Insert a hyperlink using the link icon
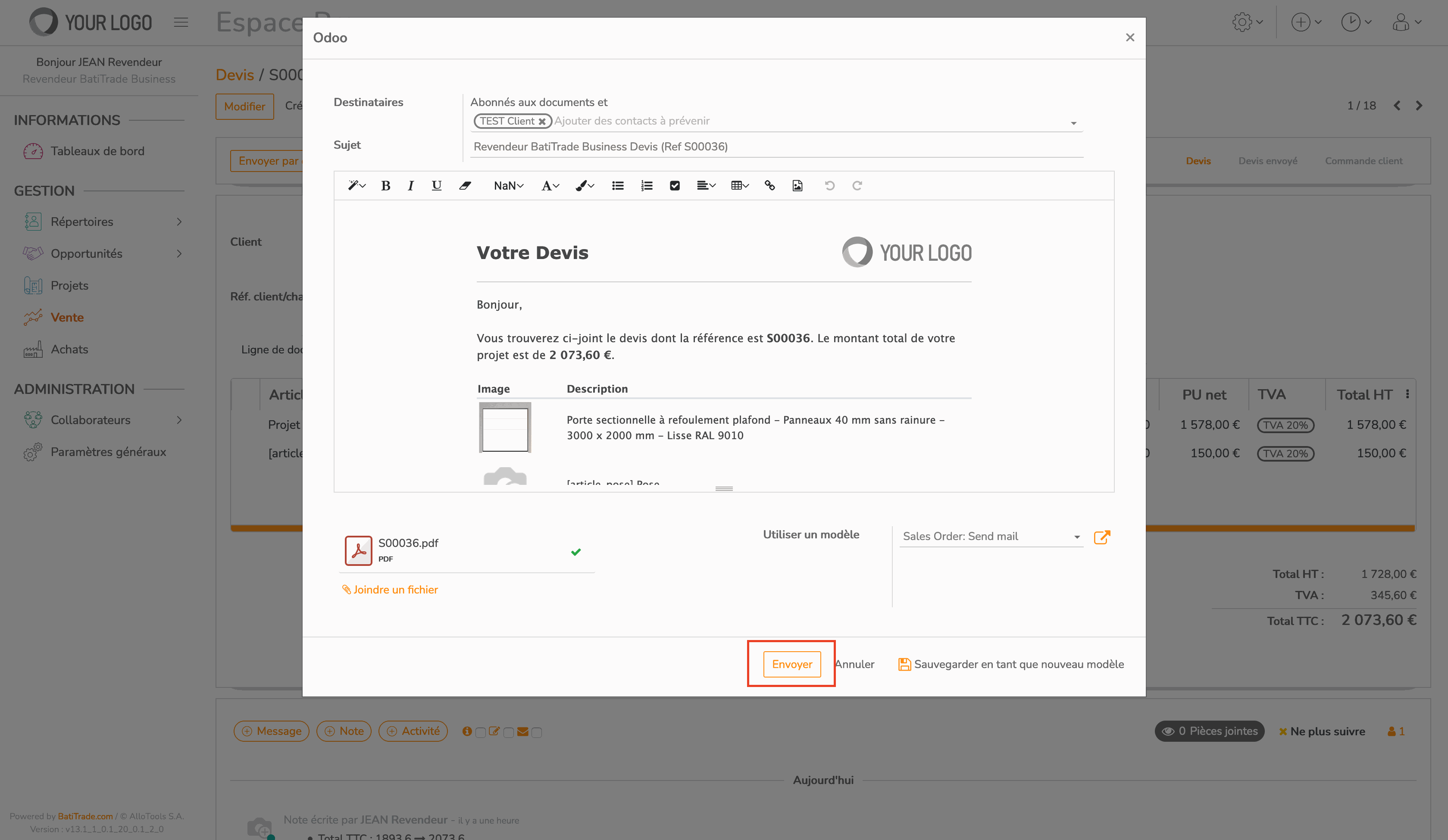This screenshot has width=1448, height=840. pyautogui.click(x=769, y=186)
